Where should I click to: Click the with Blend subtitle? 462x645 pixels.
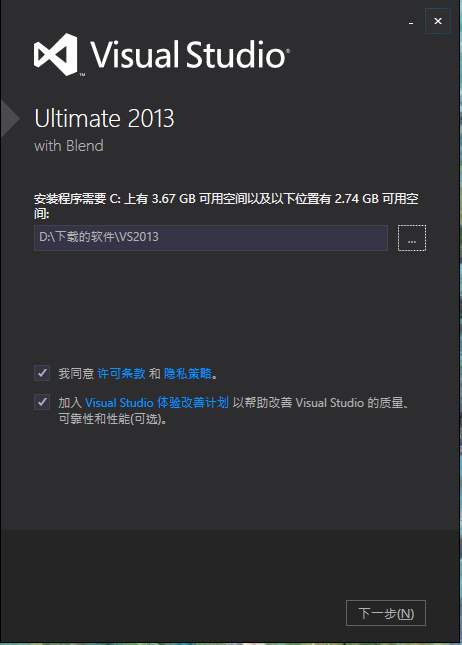click(69, 146)
